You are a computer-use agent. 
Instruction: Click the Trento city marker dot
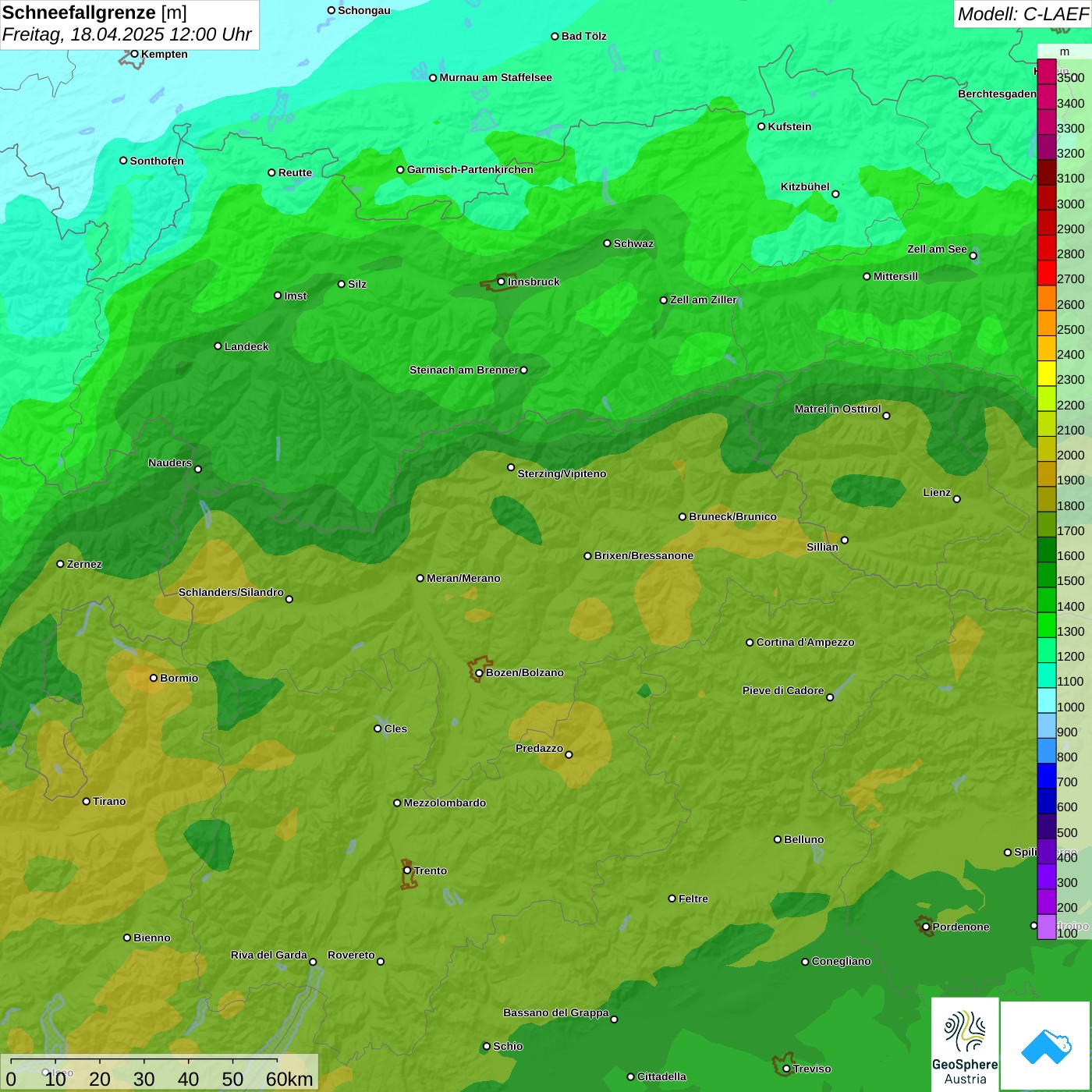[x=407, y=870]
